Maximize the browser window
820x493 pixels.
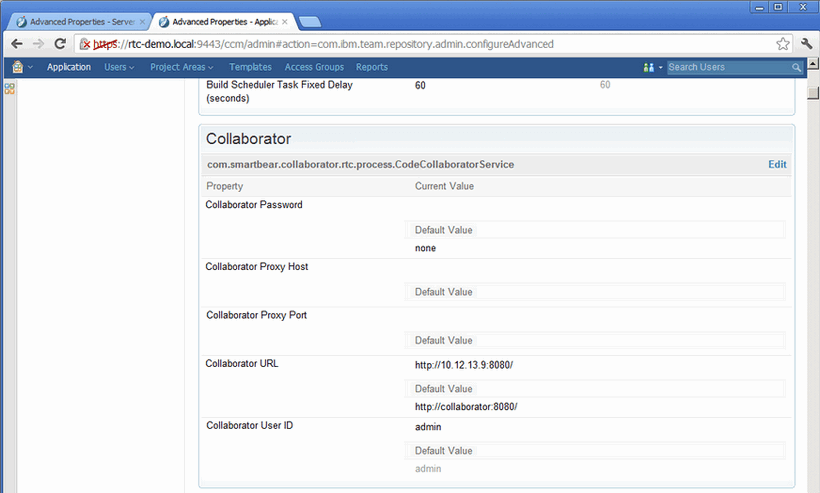coord(778,7)
